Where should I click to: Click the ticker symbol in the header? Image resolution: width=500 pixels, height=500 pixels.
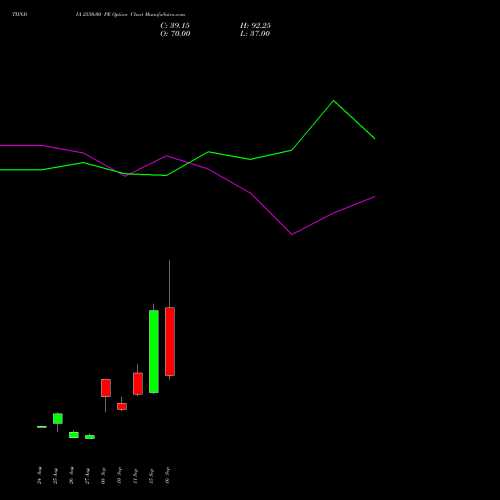20,14
